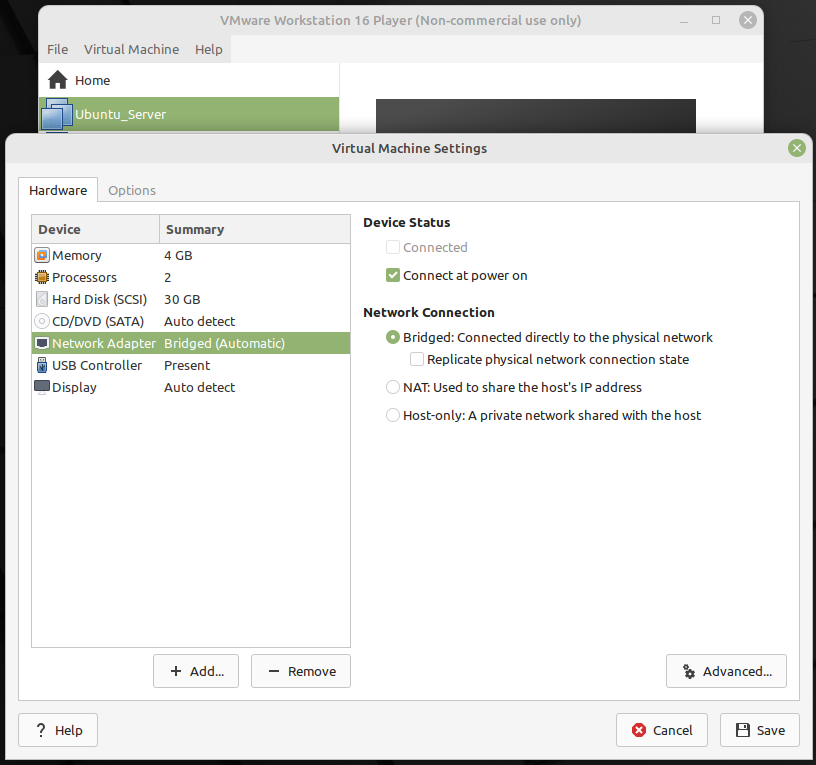Click the processors count value 2
This screenshot has height=765, width=816.
(x=168, y=277)
